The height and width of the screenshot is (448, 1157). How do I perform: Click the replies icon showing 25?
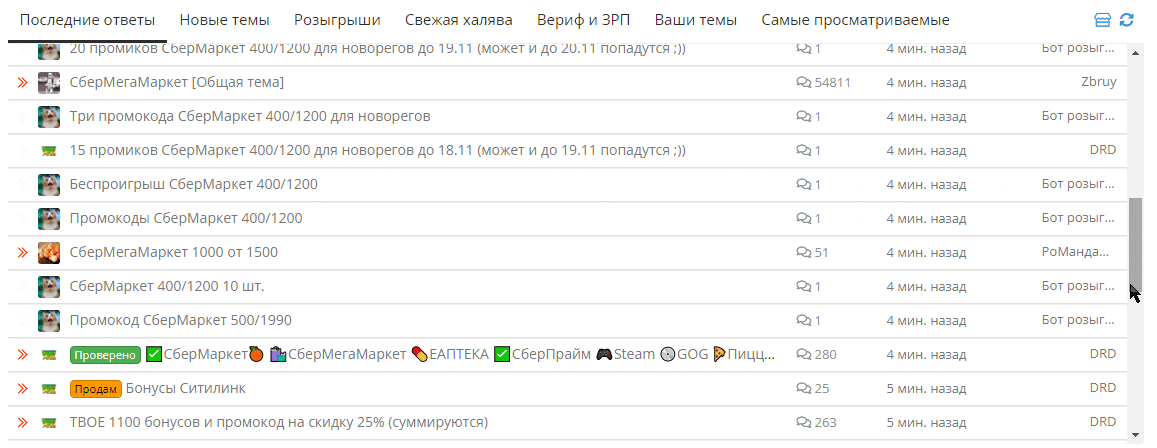[804, 388]
